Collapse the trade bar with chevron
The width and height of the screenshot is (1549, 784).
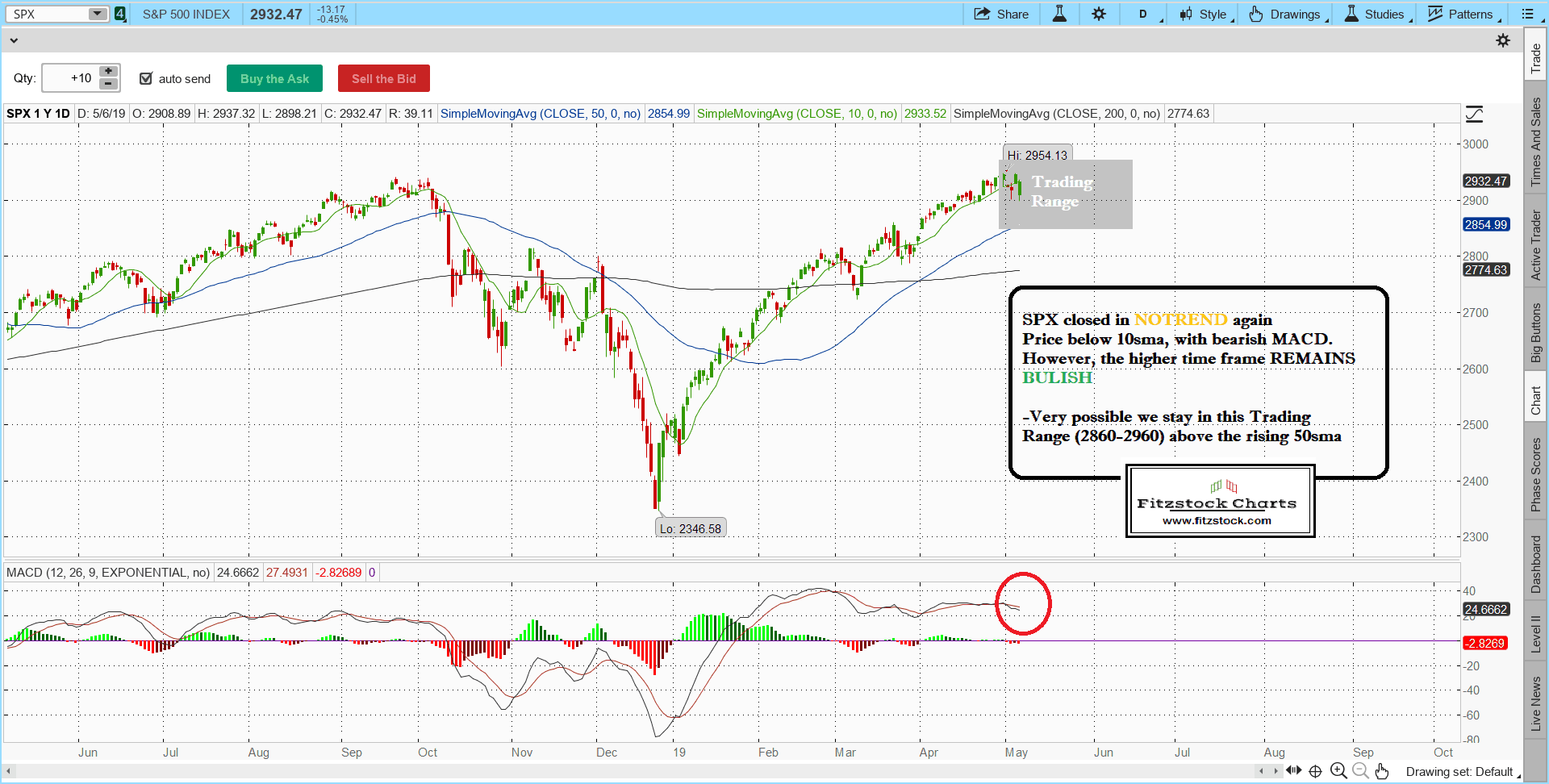click(x=13, y=40)
